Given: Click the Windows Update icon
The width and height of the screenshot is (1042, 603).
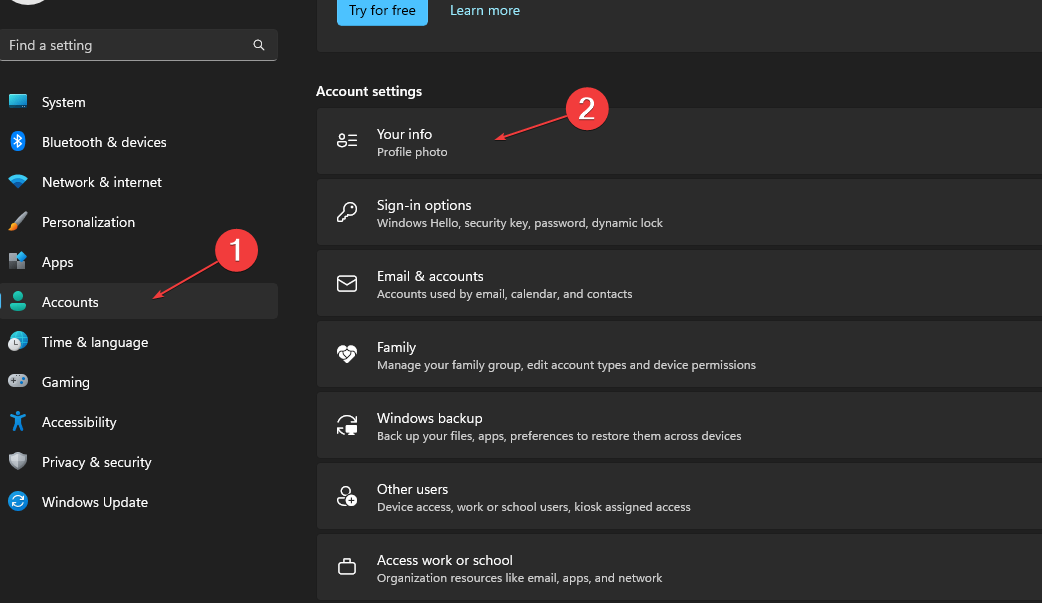Looking at the screenshot, I should point(18,501).
